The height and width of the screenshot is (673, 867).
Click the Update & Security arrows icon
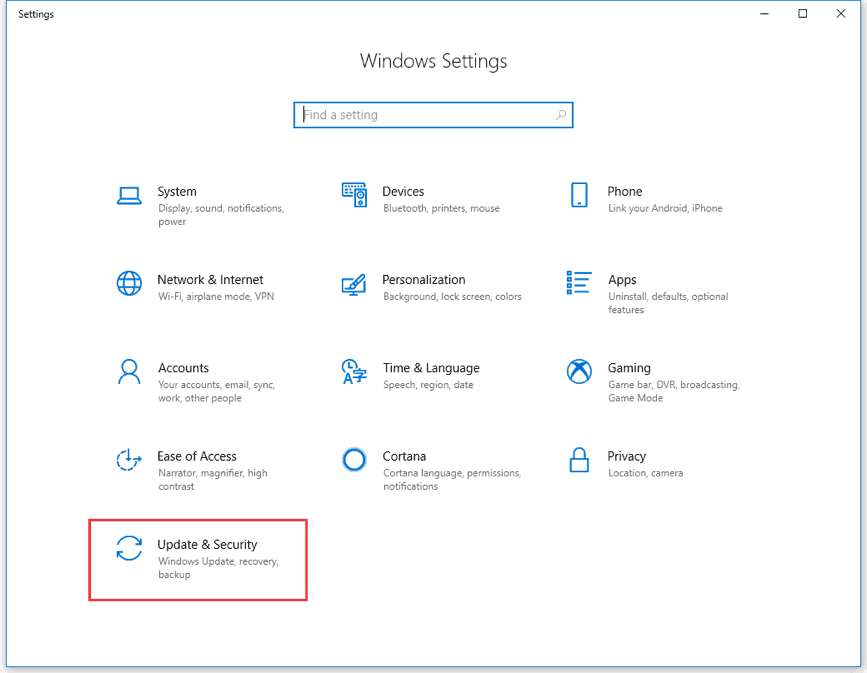pos(129,548)
